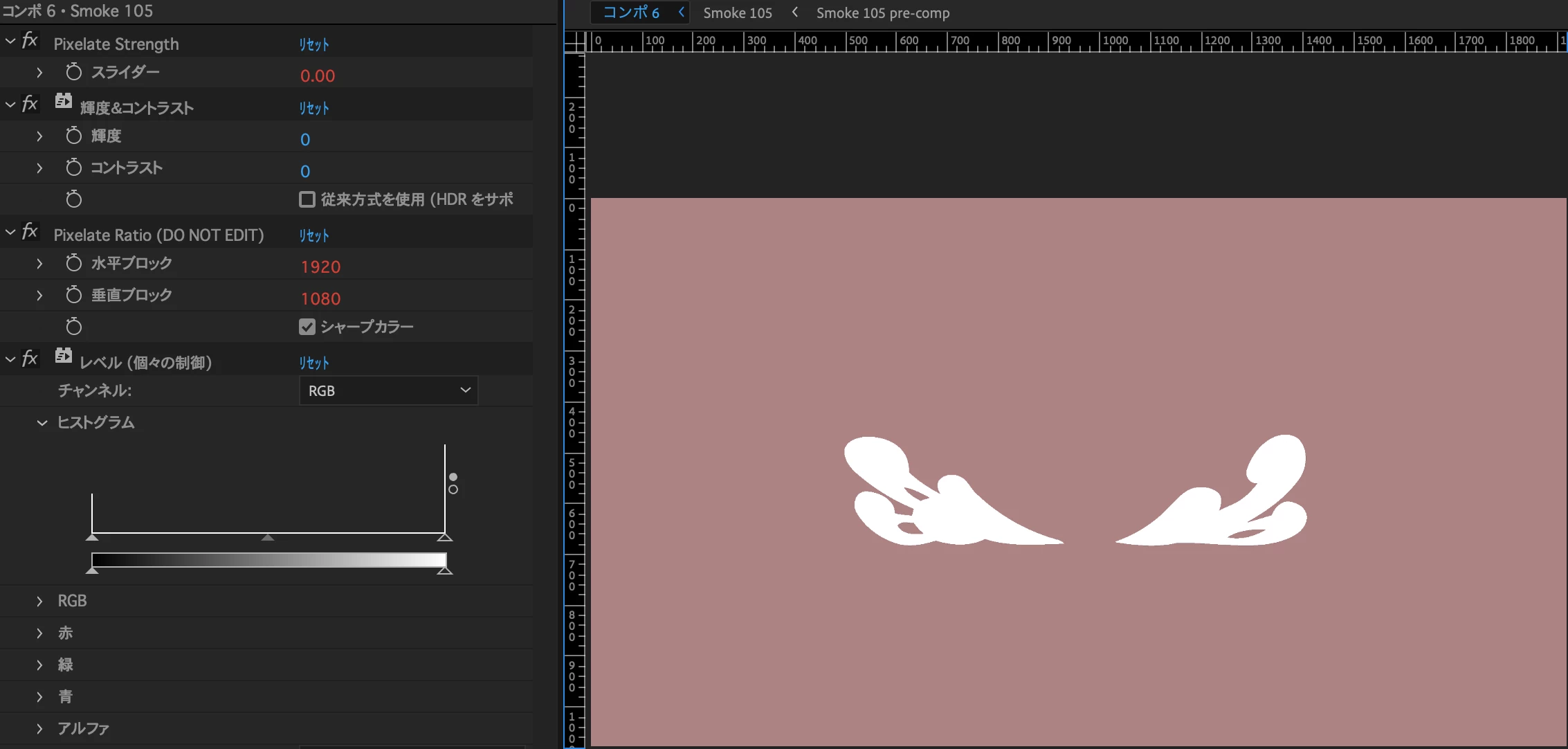Click the stopwatch icon for スライダー
The width and height of the screenshot is (1568, 749).
73,72
